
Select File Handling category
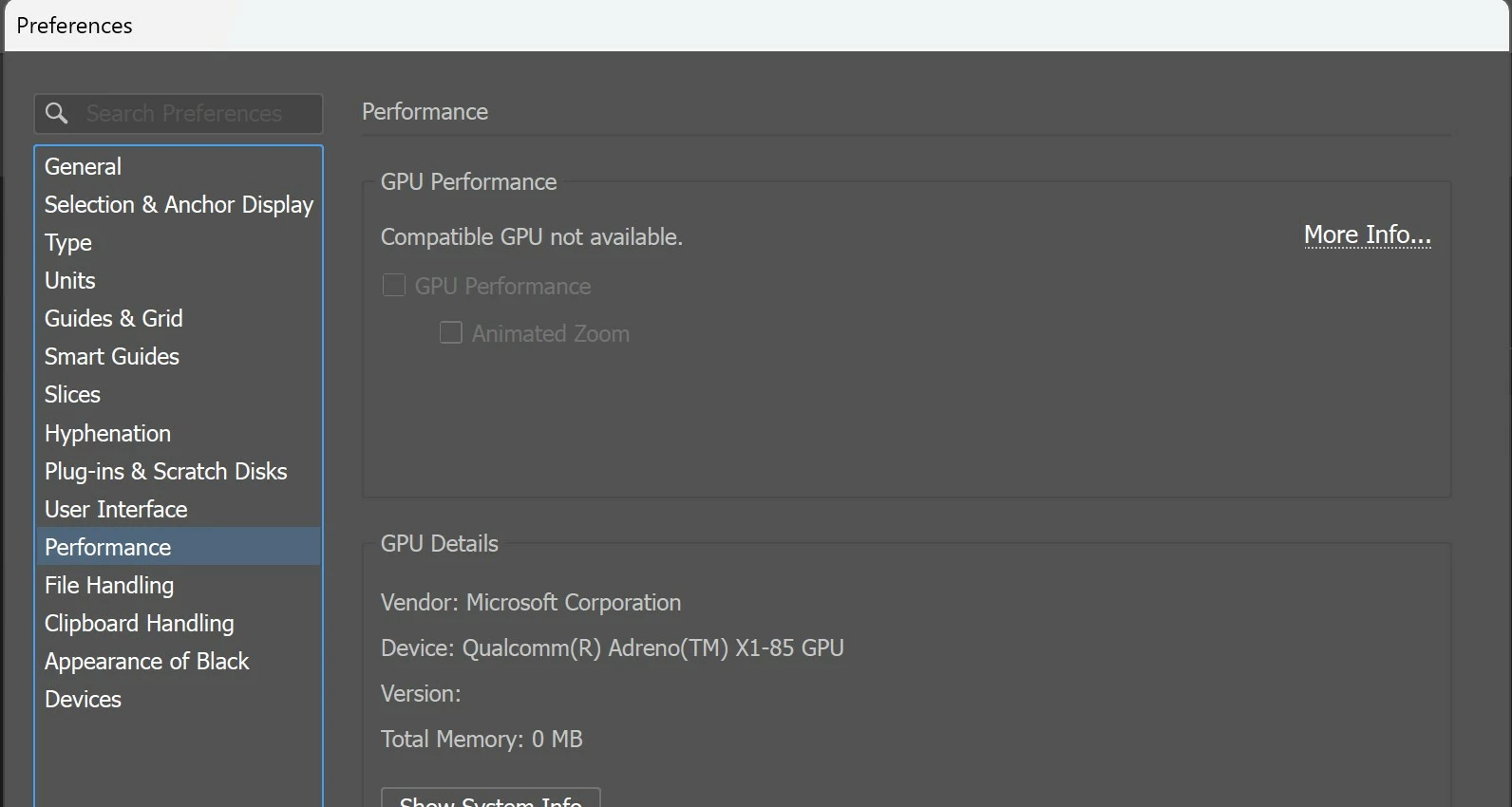pos(109,586)
